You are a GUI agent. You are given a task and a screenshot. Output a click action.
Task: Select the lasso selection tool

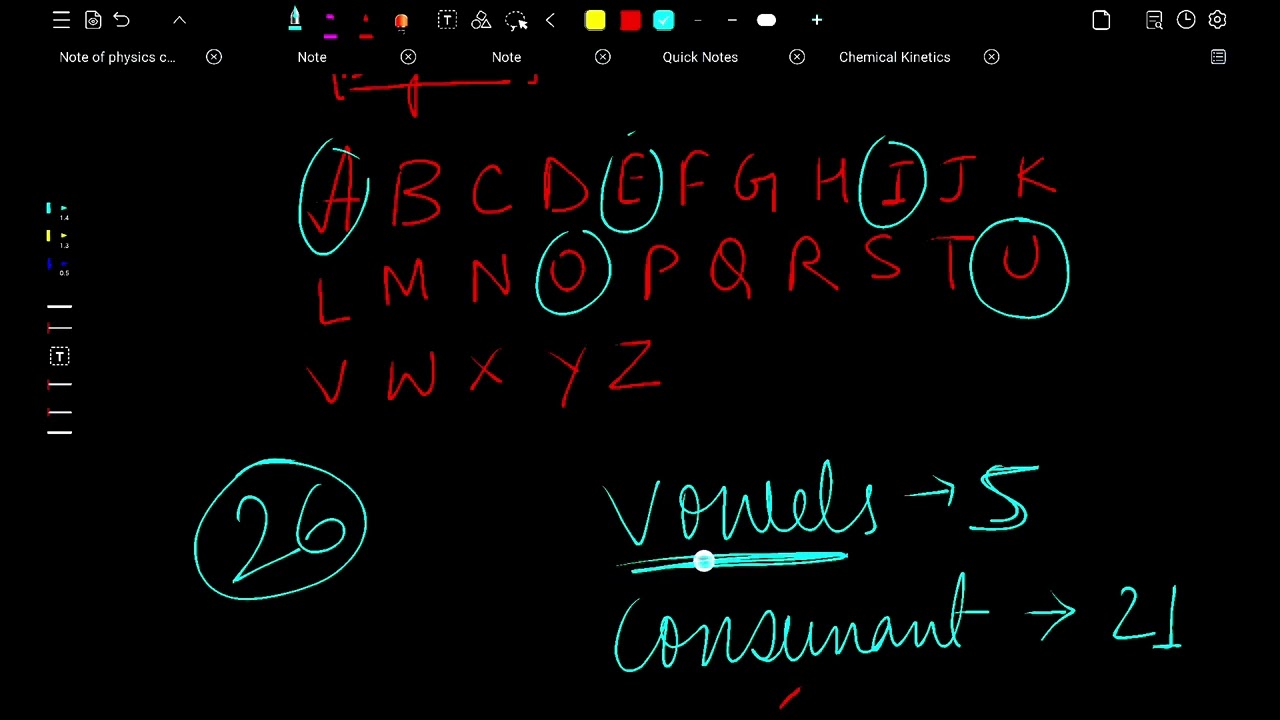point(516,20)
